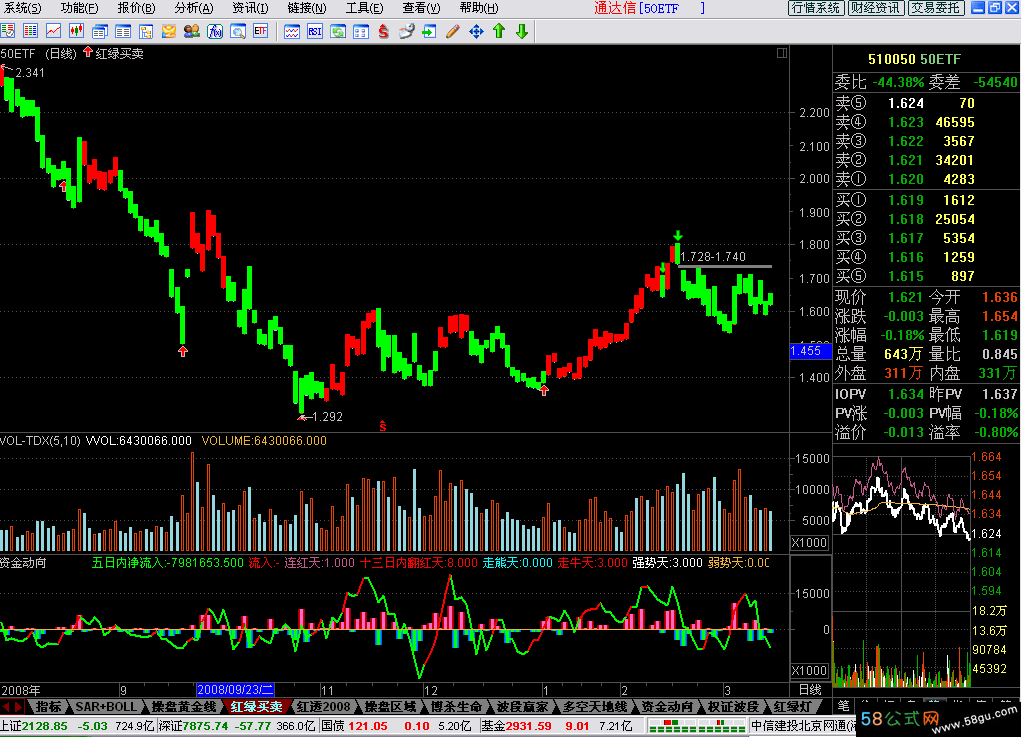Image resolution: width=1021 pixels, height=737 pixels.
Task: Click the 财经资讯 button
Action: [876, 8]
